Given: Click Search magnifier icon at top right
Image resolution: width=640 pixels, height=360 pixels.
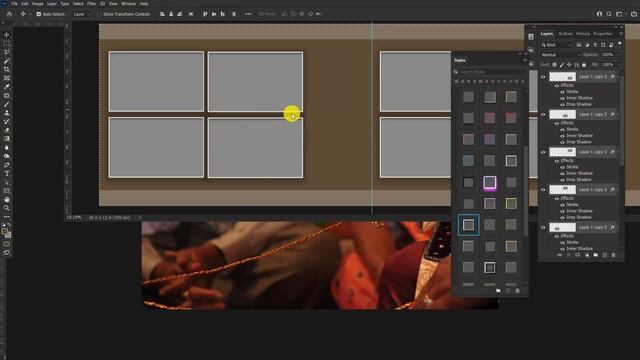Looking at the screenshot, I should 609,14.
